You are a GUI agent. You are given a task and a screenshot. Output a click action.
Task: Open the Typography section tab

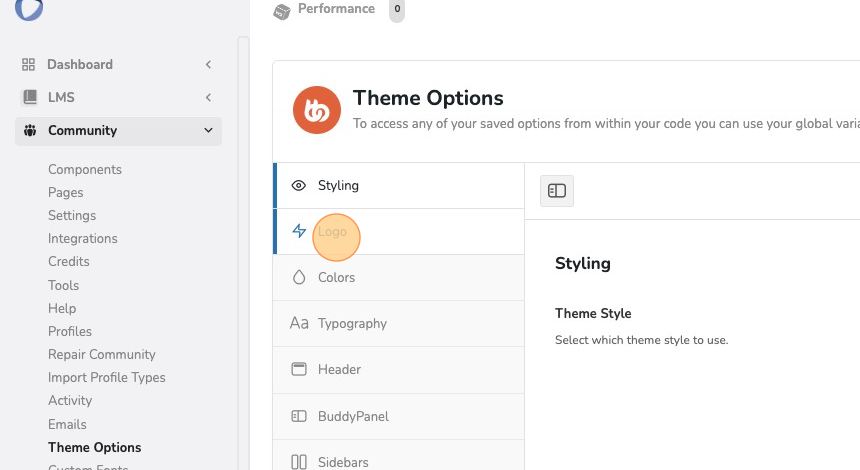pos(398,324)
